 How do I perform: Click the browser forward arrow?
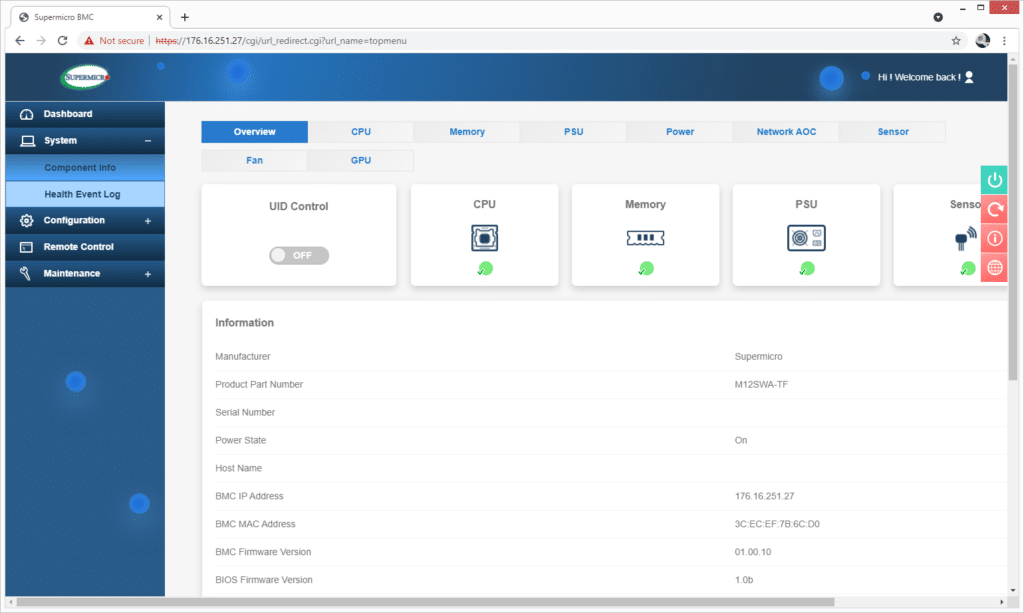(x=41, y=40)
